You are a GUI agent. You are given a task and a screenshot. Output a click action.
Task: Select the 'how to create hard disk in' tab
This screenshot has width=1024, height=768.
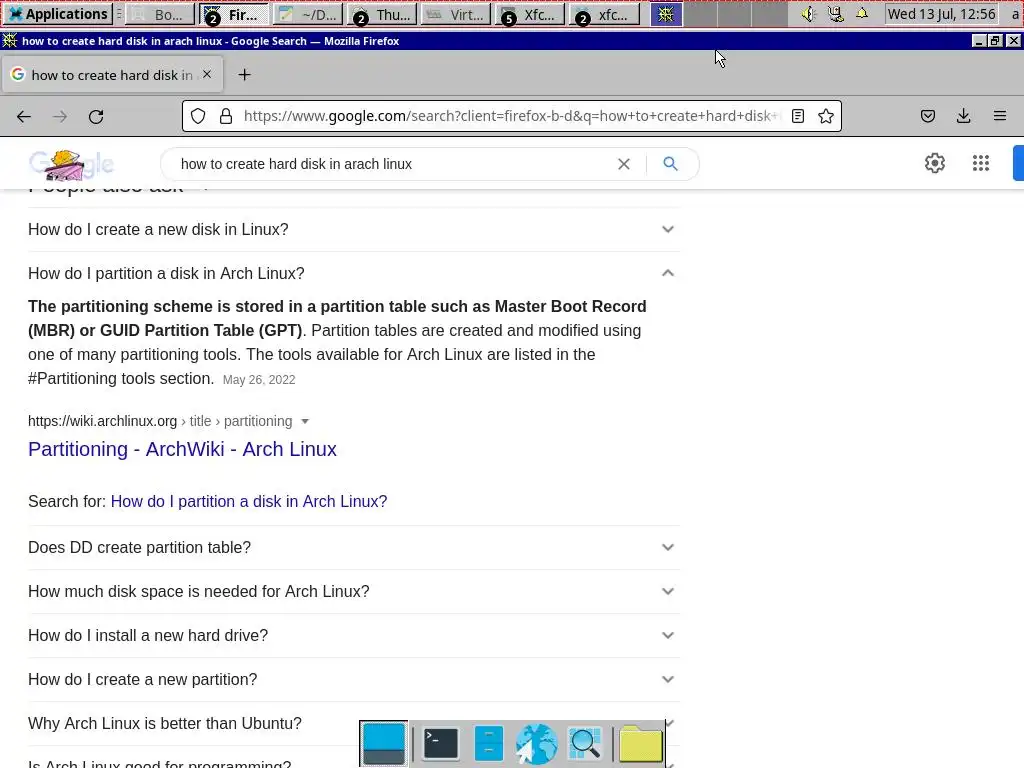(112, 74)
